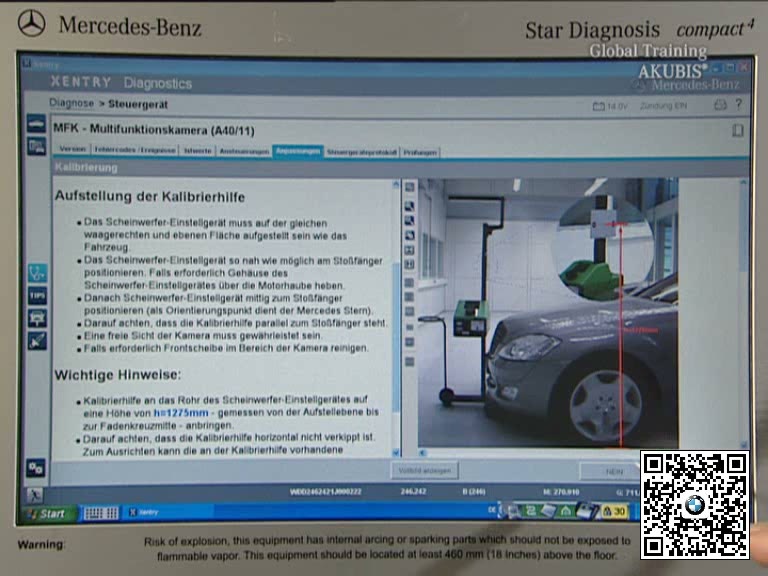This screenshot has height=576, width=768.
Task: Click the Vollbild anzeigen button
Action: pos(425,471)
